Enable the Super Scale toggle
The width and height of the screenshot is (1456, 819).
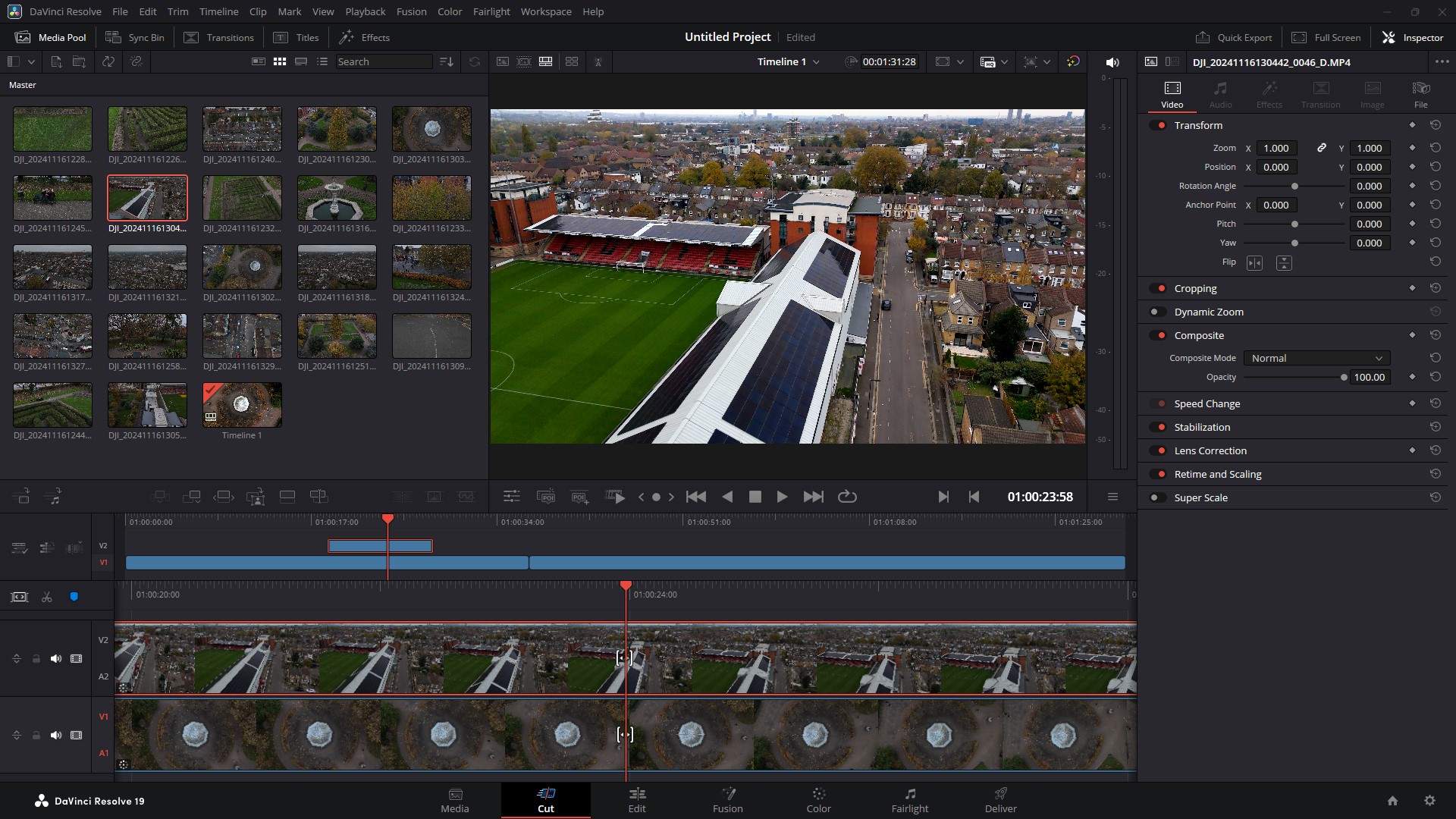1158,497
